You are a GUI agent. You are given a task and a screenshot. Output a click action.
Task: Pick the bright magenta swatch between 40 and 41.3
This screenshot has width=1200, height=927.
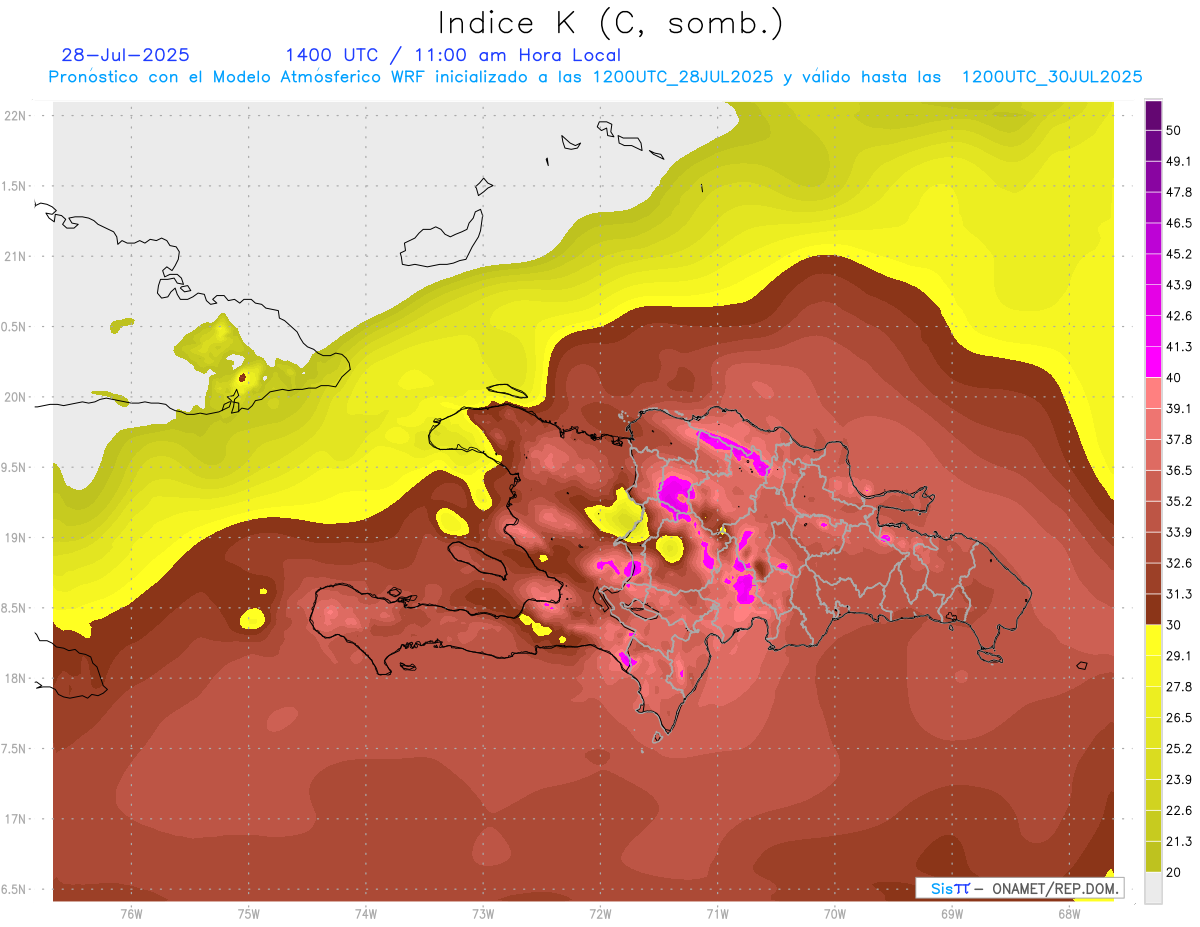(1153, 361)
